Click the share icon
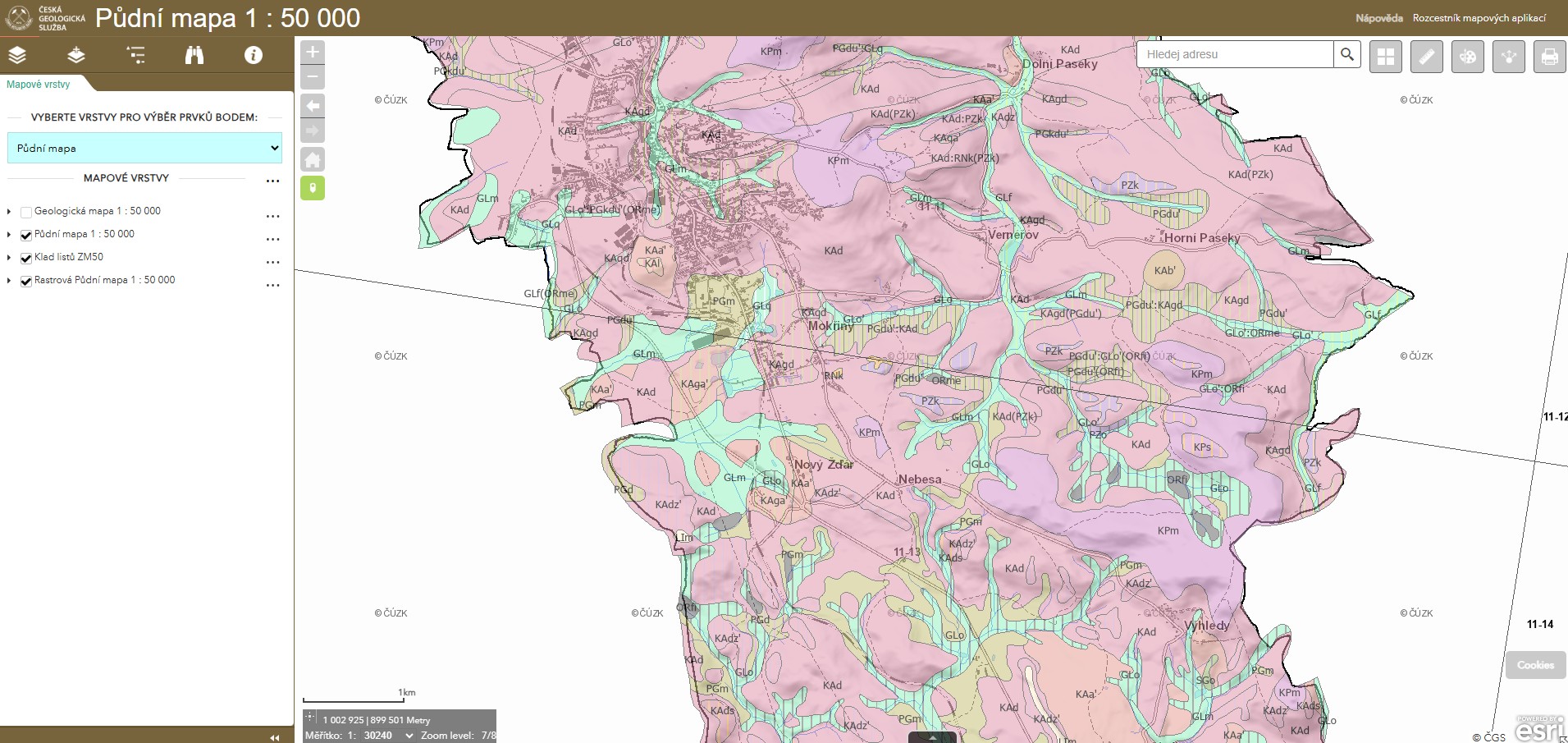Screen dimensions: 1568x743 pos(1508,56)
